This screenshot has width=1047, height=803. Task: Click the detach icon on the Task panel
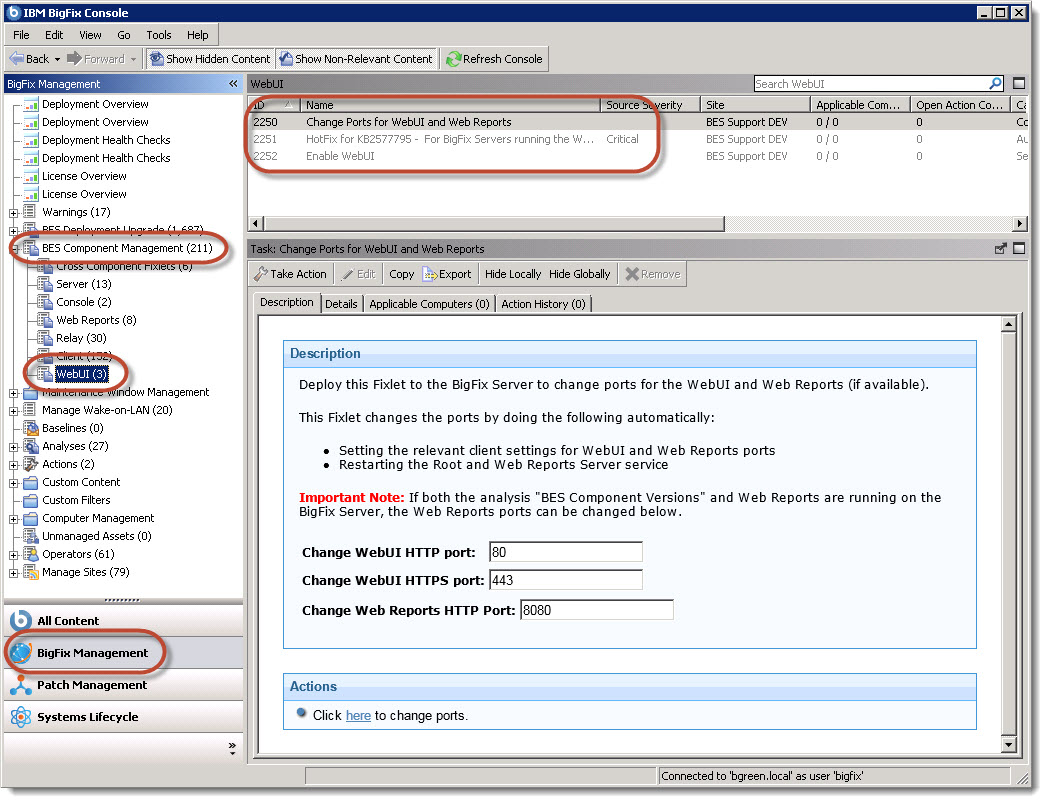pos(1001,248)
